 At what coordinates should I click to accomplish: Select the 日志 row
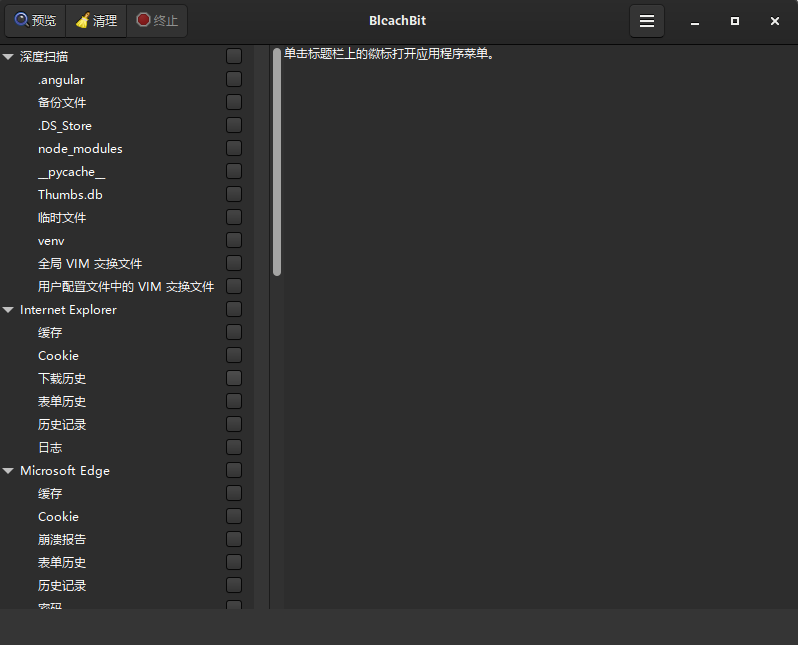[x=127, y=447]
